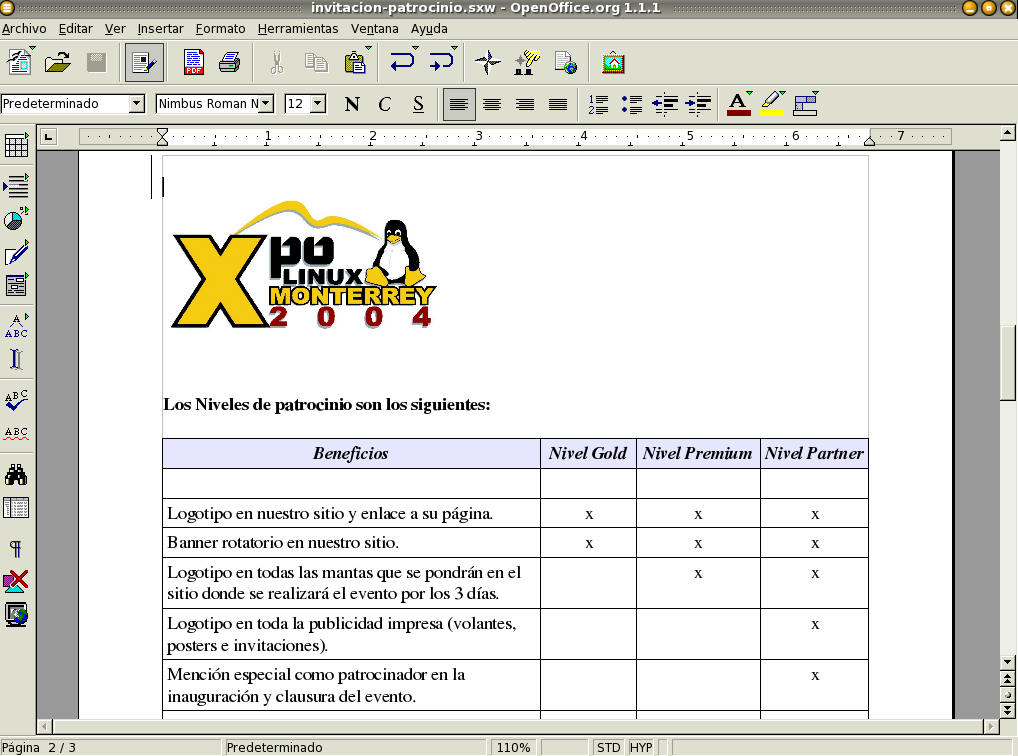The height and width of the screenshot is (756, 1018).
Task: Click the print document icon
Action: tap(229, 63)
